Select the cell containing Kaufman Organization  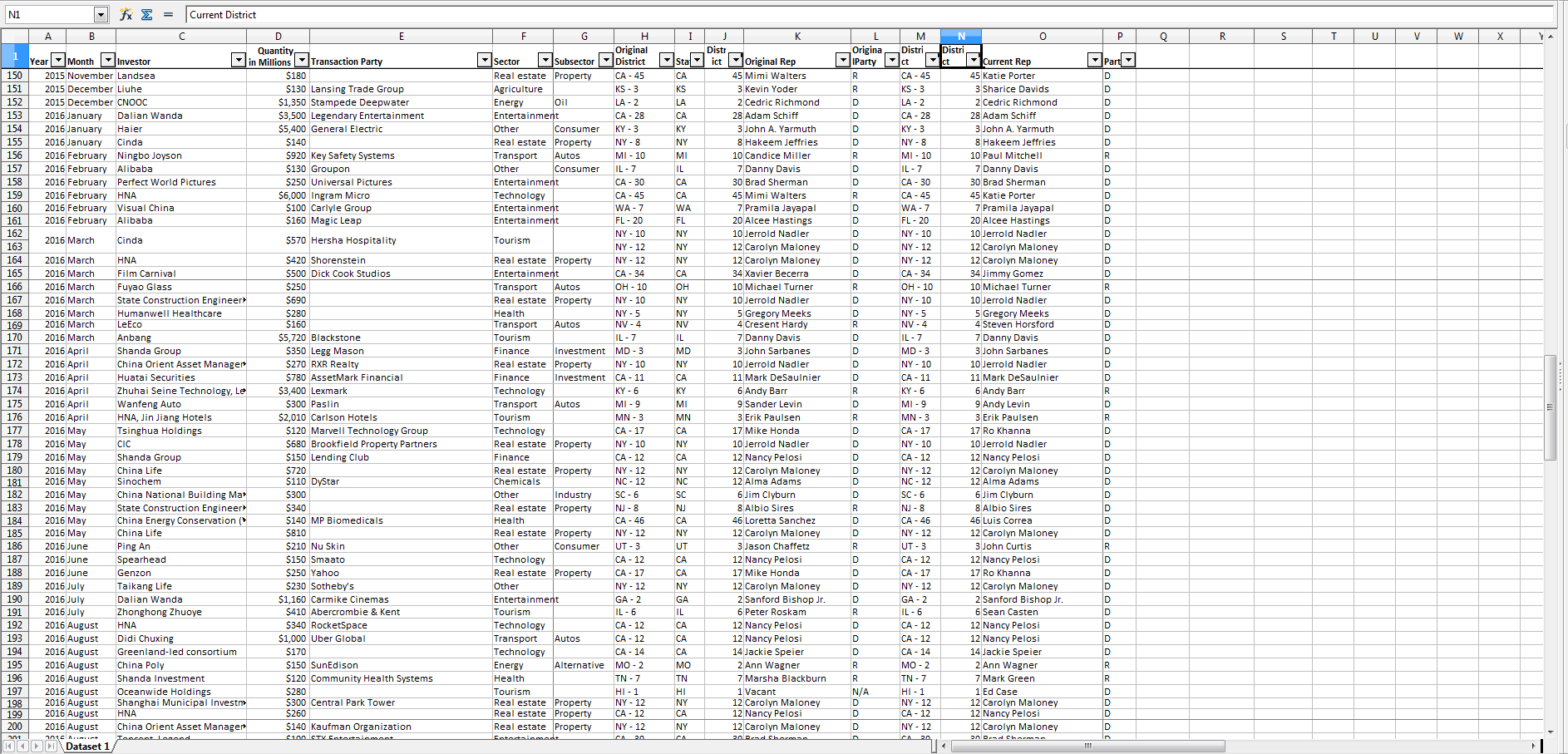pyautogui.click(x=401, y=727)
